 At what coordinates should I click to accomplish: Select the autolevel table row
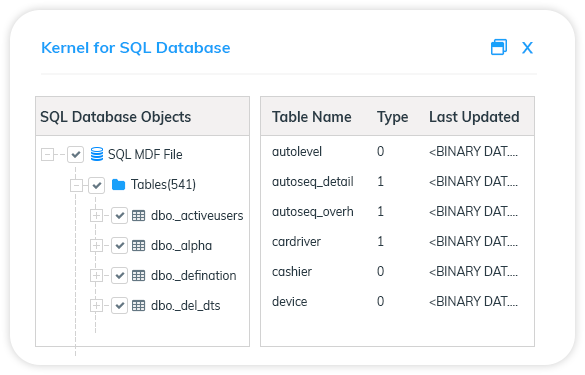click(397, 151)
